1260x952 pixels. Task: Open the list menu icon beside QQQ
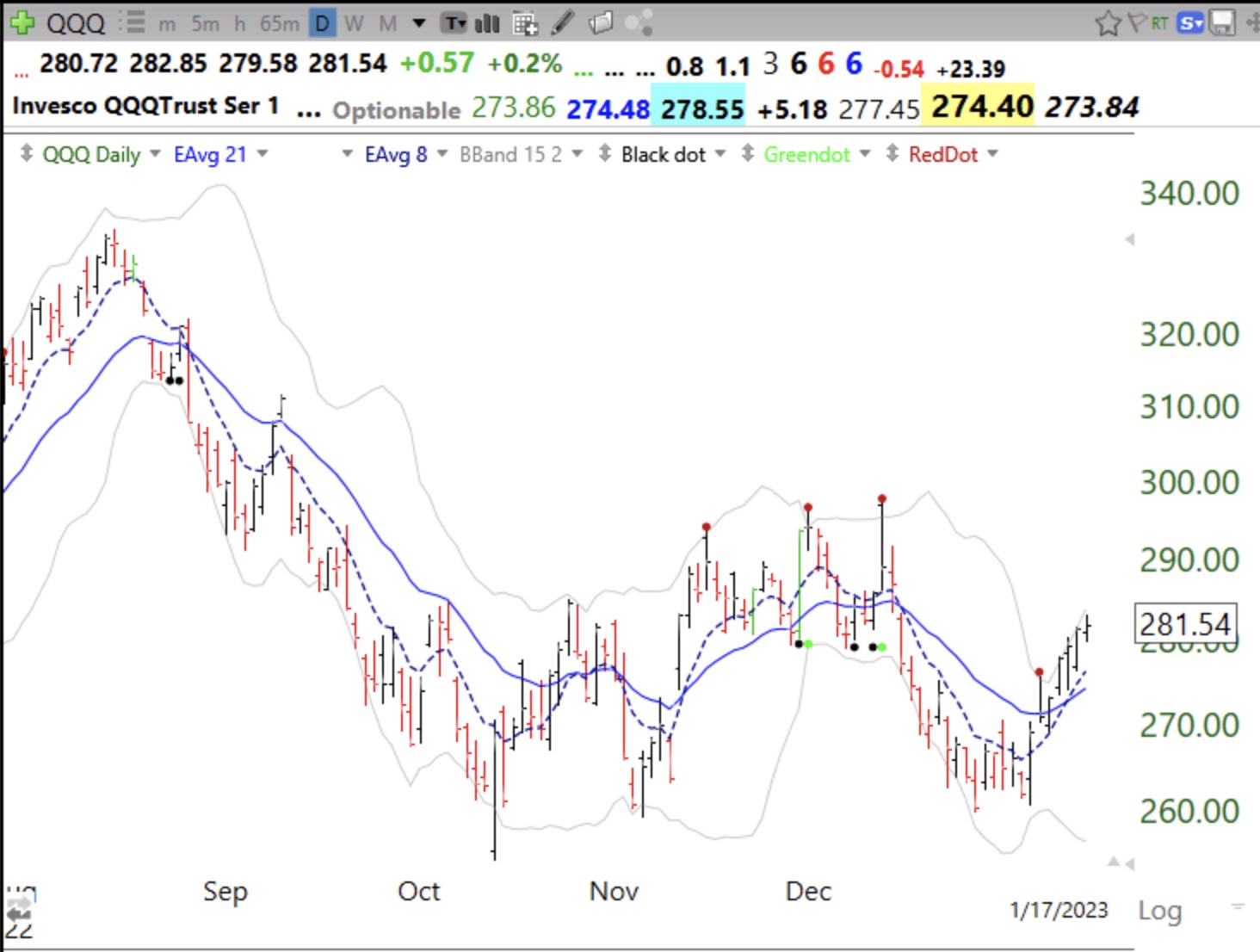click(x=132, y=22)
